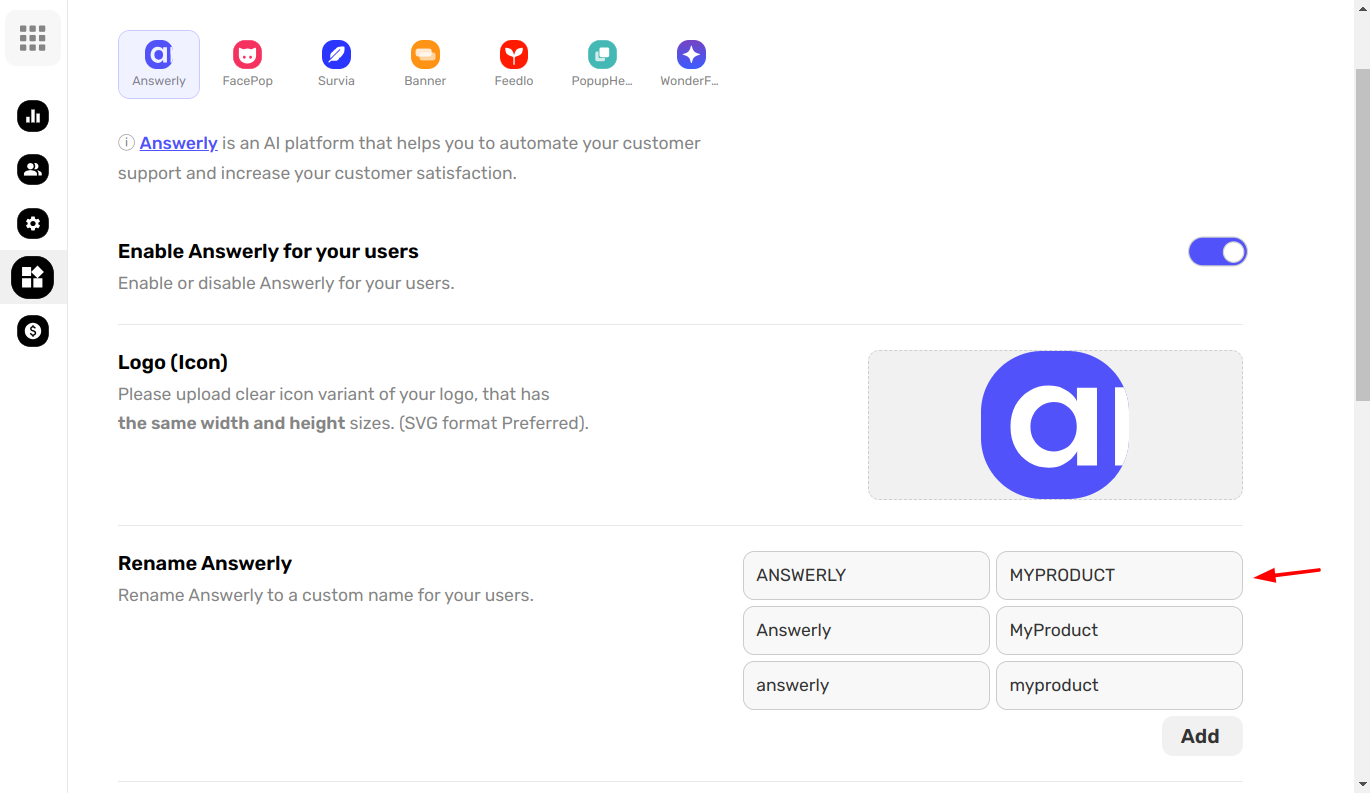Edit the MYPRODUCT uppercase replacement field
Image resolution: width=1370 pixels, height=793 pixels.
click(x=1119, y=575)
